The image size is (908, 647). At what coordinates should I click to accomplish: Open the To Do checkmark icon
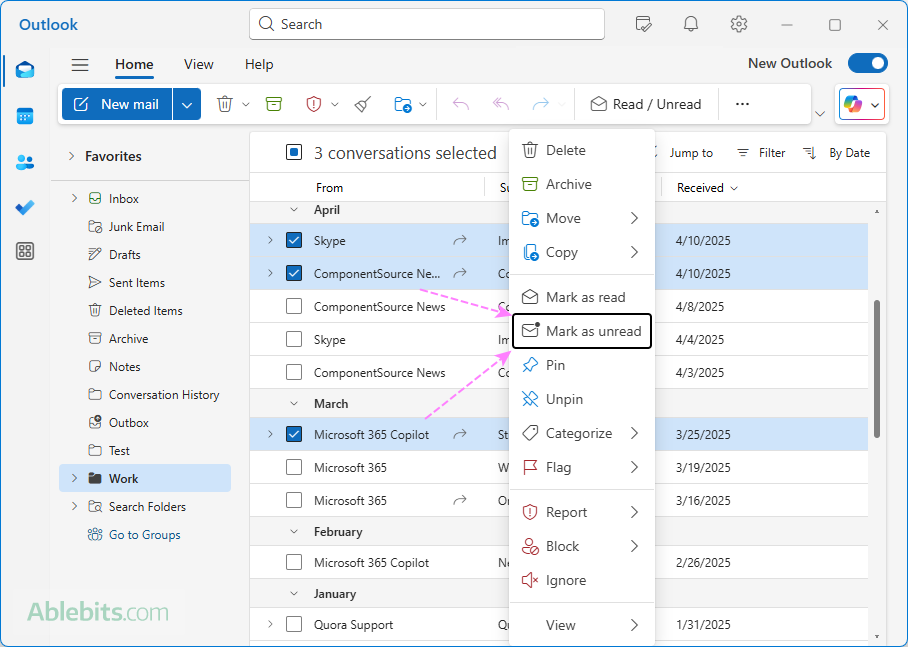pos(25,207)
